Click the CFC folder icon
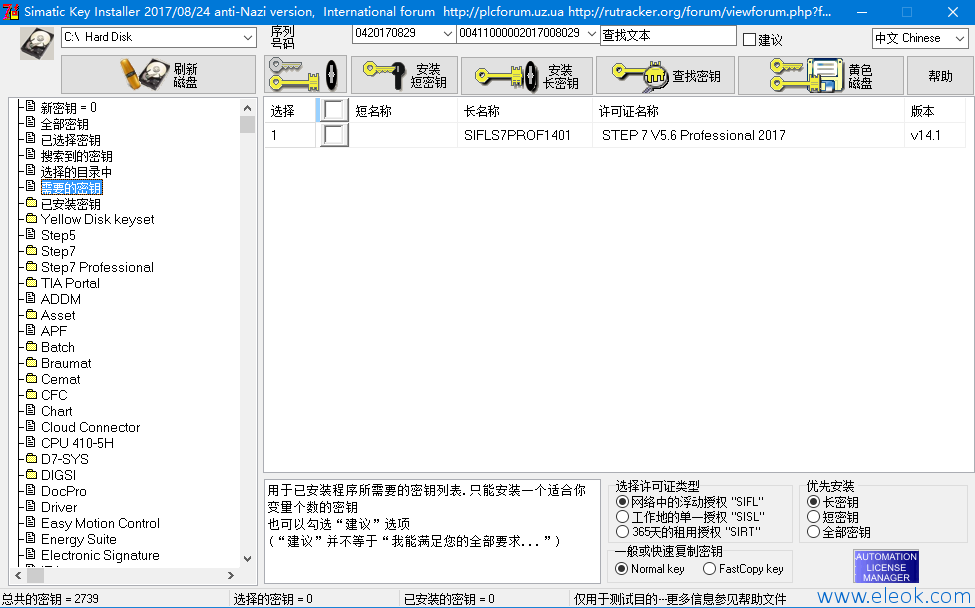This screenshot has width=975, height=608. pos(31,394)
